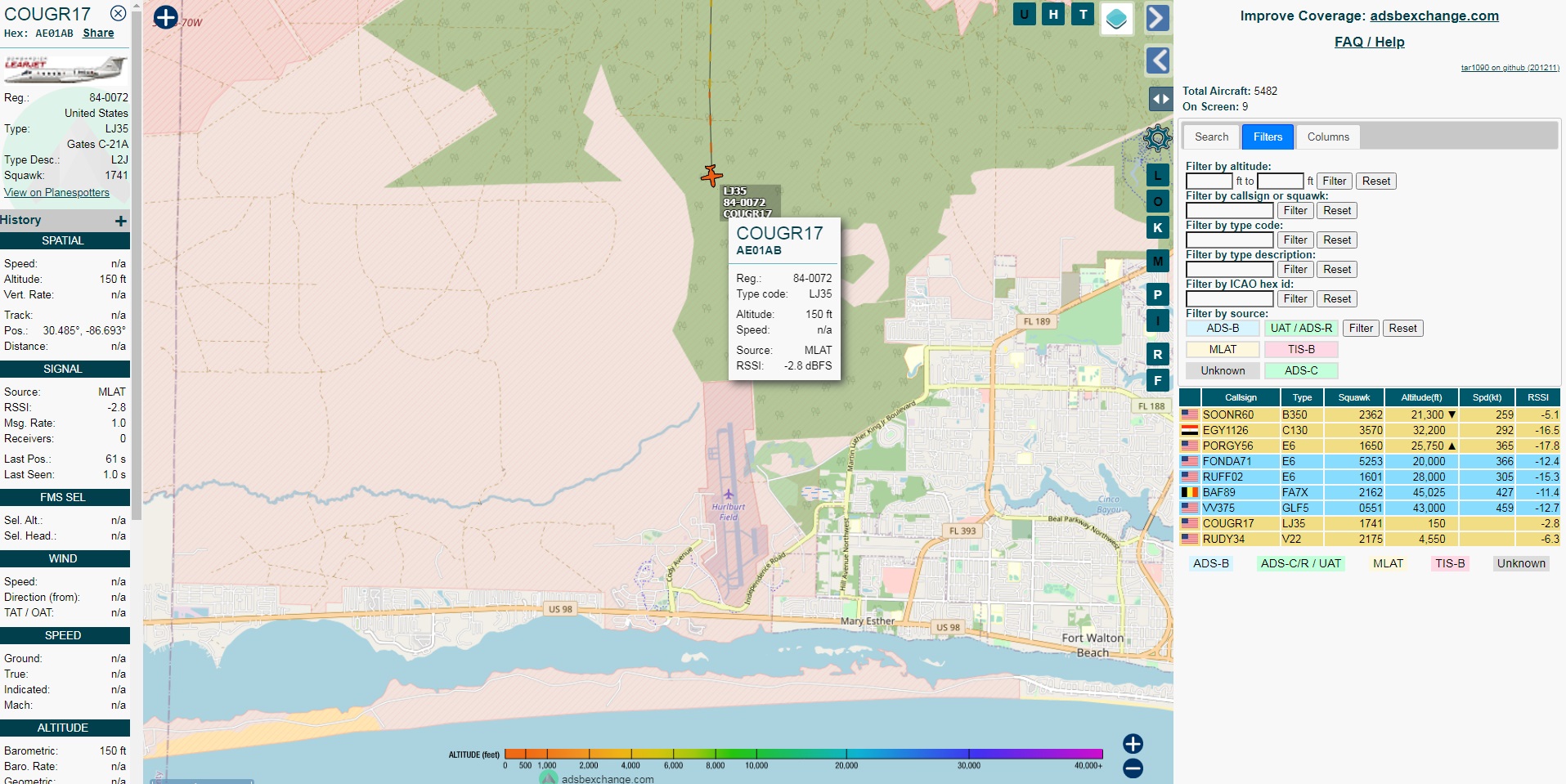The image size is (1566, 784).
Task: Apply the callsign or squawk filter
Action: (1295, 211)
